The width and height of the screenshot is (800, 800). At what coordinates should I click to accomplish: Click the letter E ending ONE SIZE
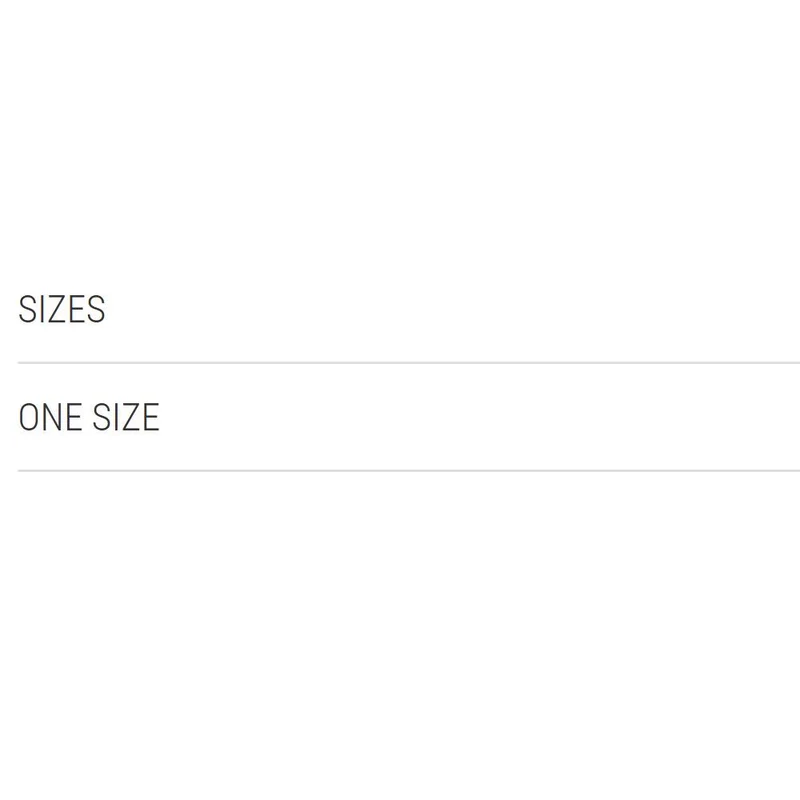tap(151, 417)
